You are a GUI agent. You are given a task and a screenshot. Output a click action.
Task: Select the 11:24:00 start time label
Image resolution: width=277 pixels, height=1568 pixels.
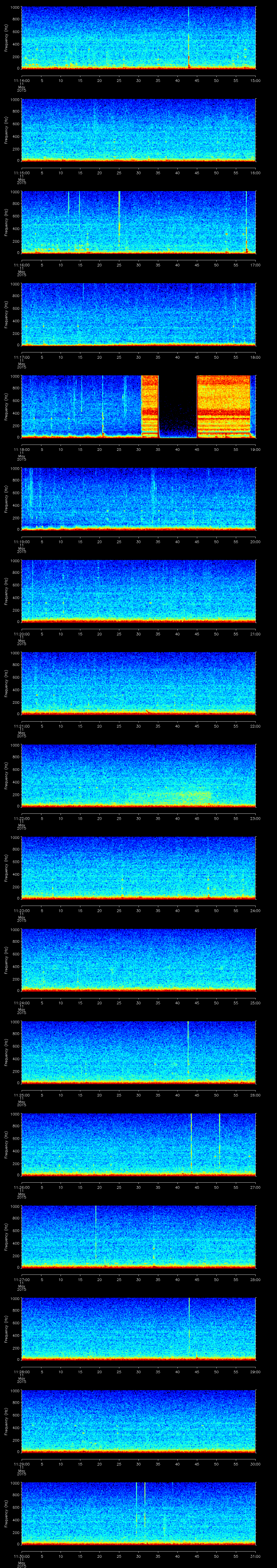(x=21, y=1003)
